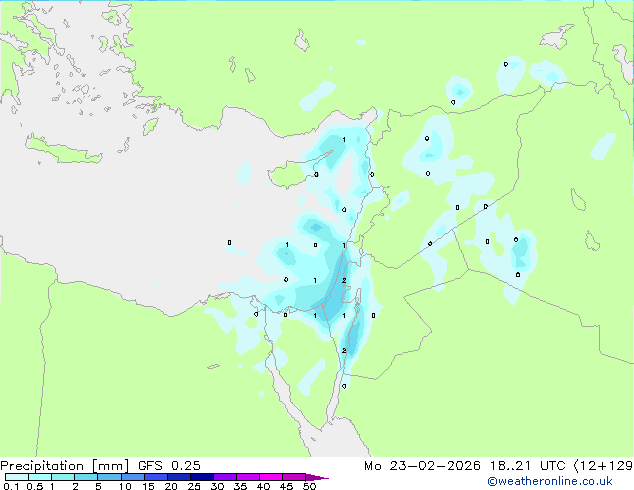Pick the 20–25 mm legend swatch
Screen dimensions: 634x490
(x=178, y=477)
